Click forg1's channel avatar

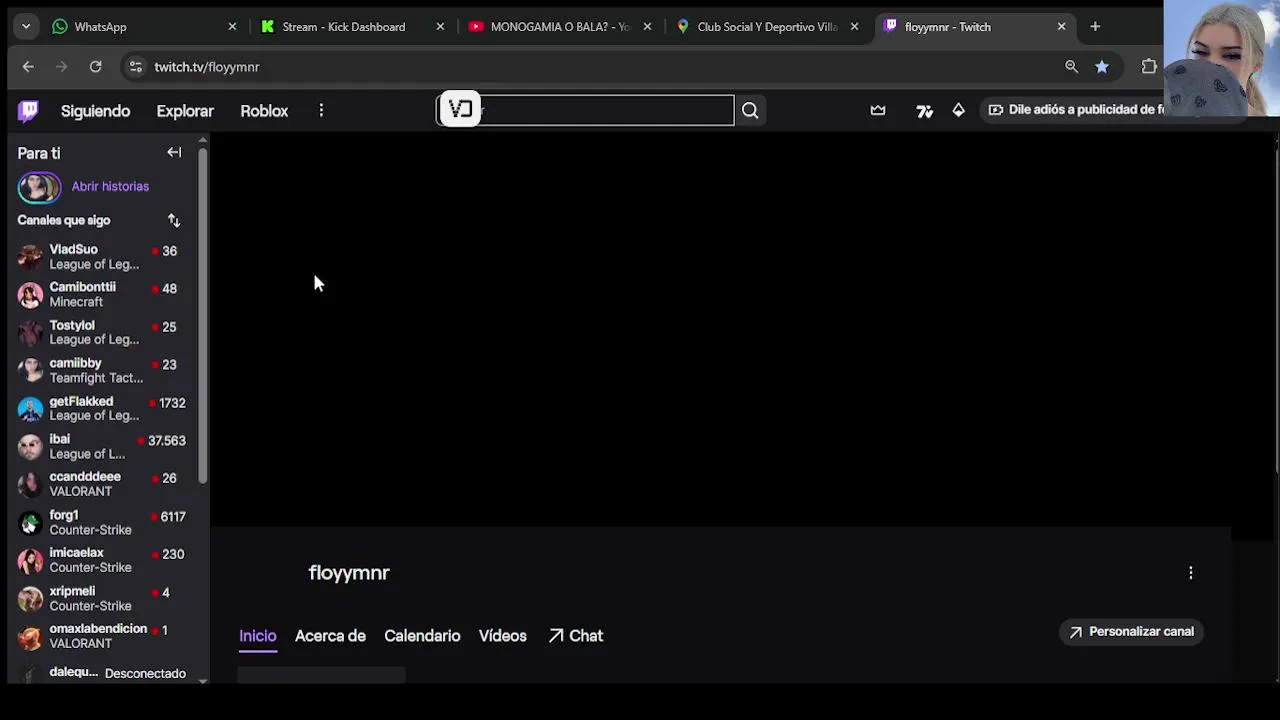(30, 522)
